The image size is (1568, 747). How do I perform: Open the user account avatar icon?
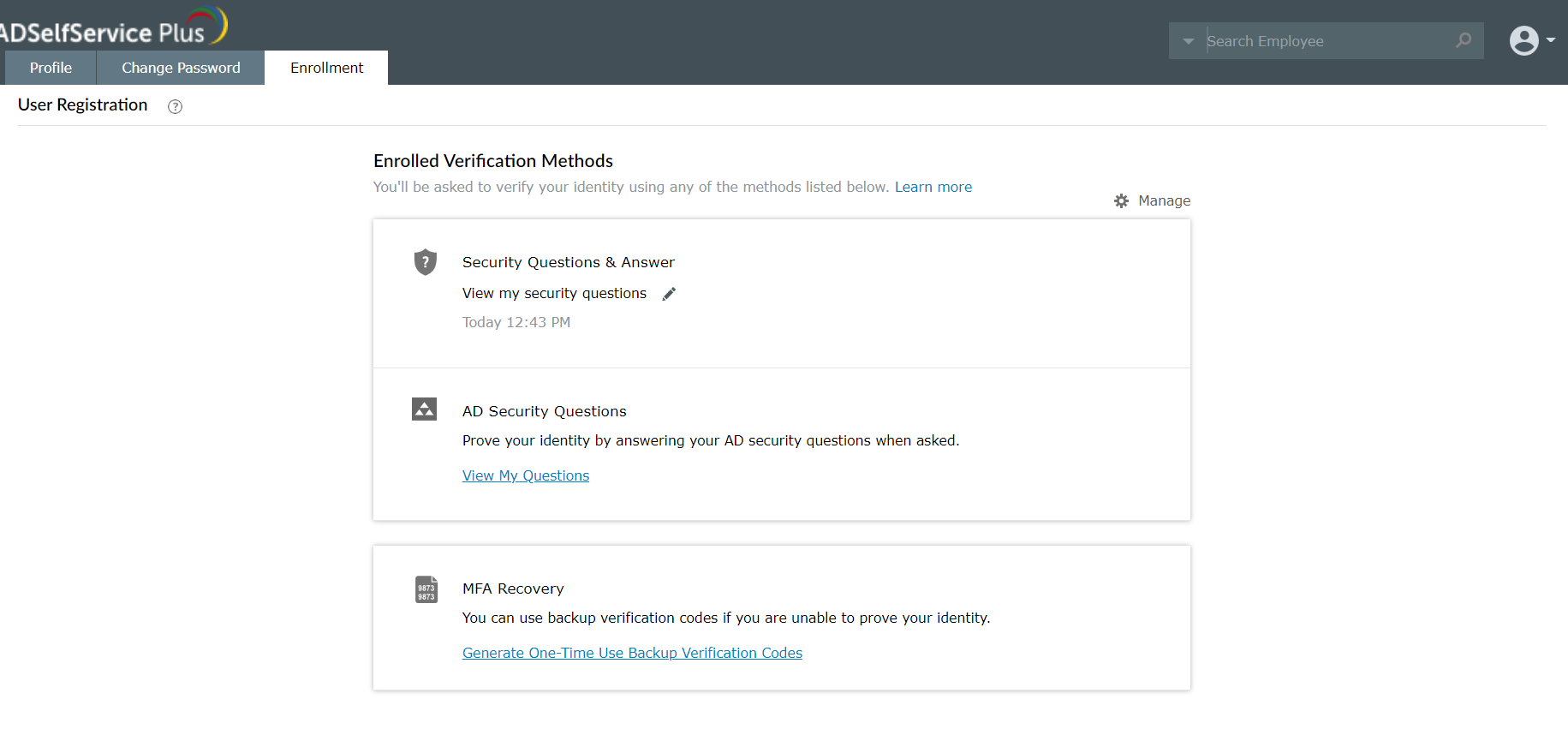(1523, 40)
